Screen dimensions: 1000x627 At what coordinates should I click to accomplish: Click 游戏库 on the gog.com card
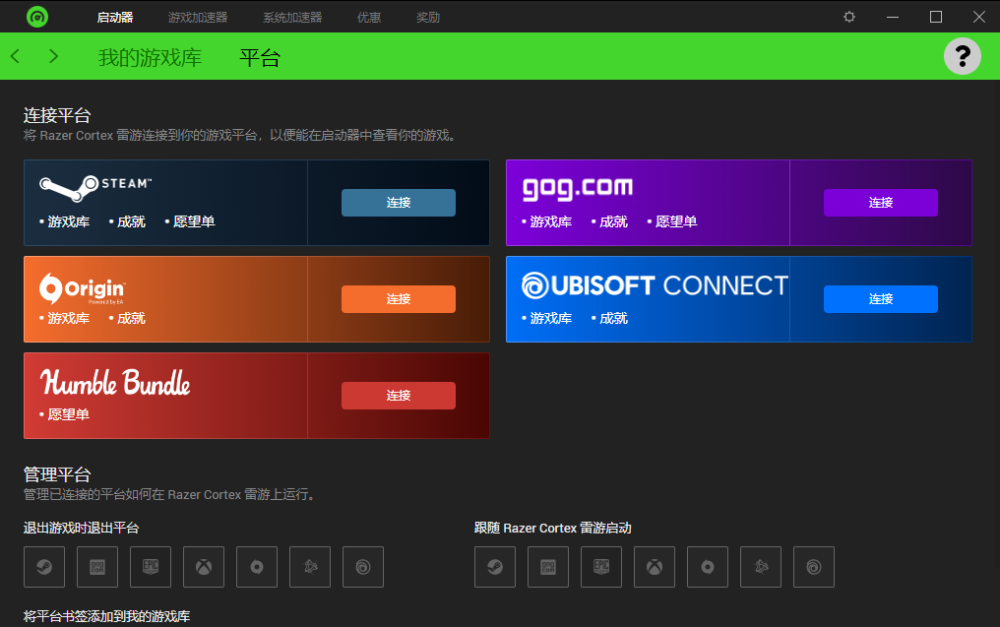tap(550, 221)
